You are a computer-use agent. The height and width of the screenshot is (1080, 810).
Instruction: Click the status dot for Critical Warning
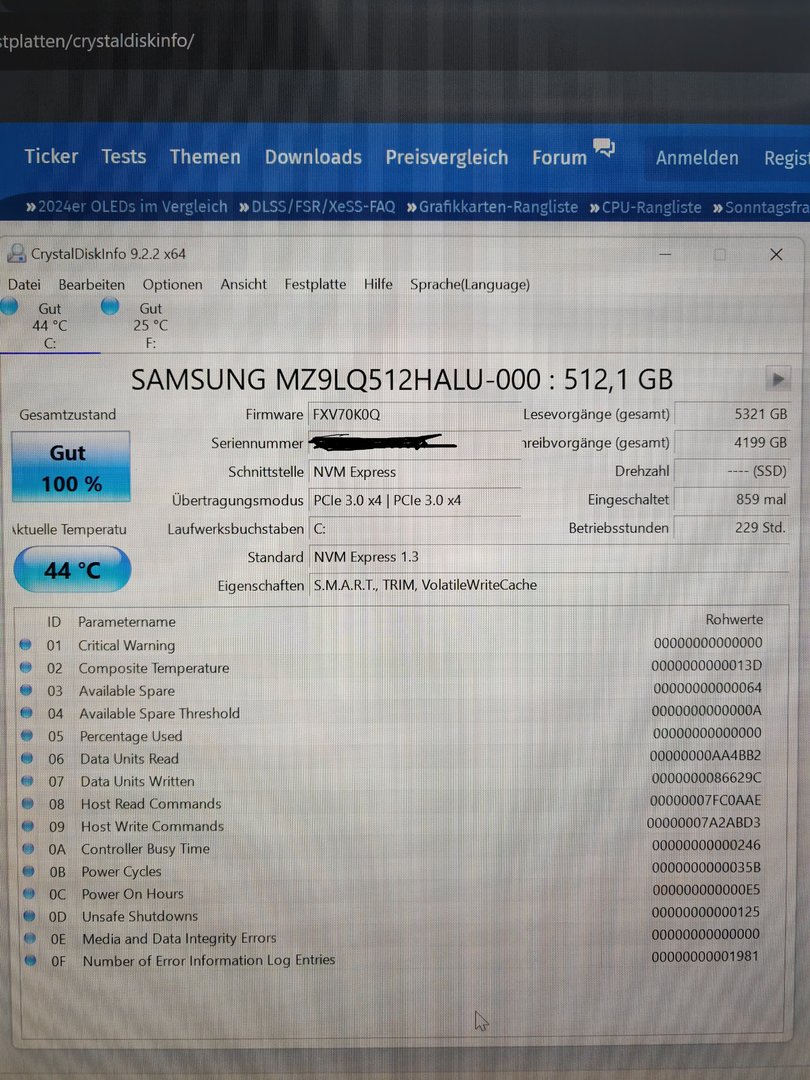25,645
